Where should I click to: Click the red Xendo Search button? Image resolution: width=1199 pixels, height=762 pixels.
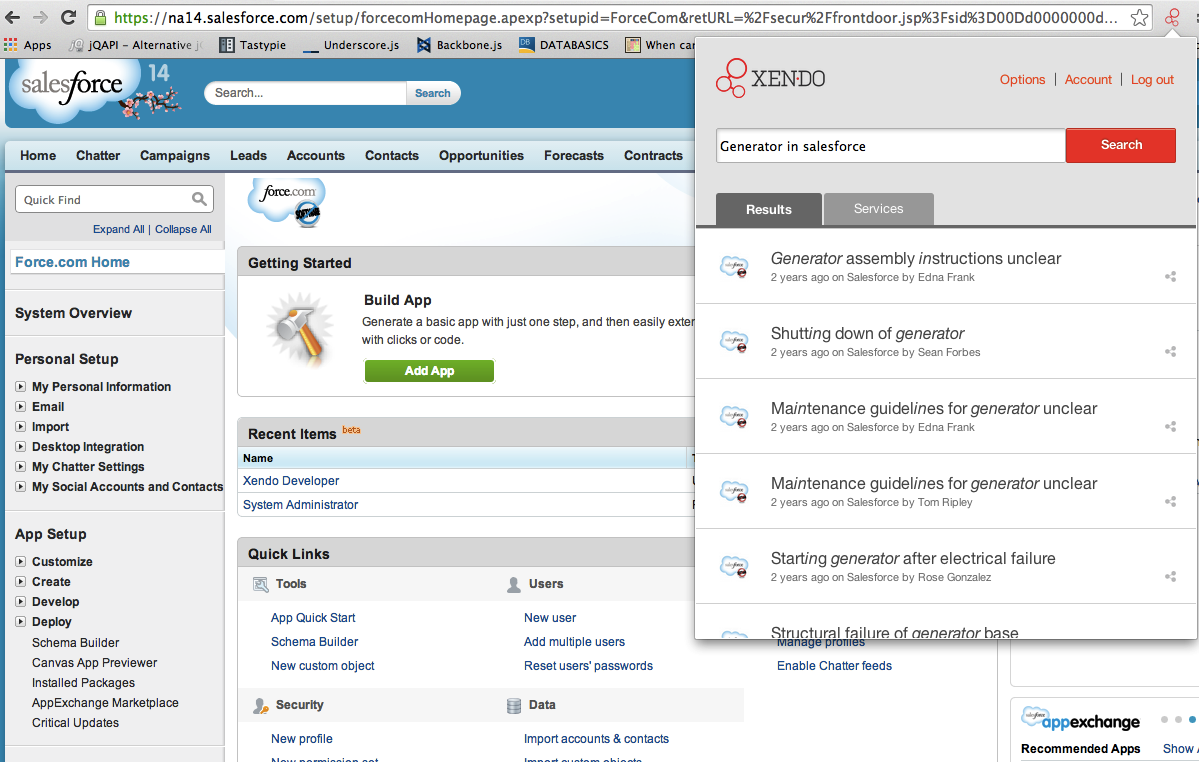pos(1121,145)
